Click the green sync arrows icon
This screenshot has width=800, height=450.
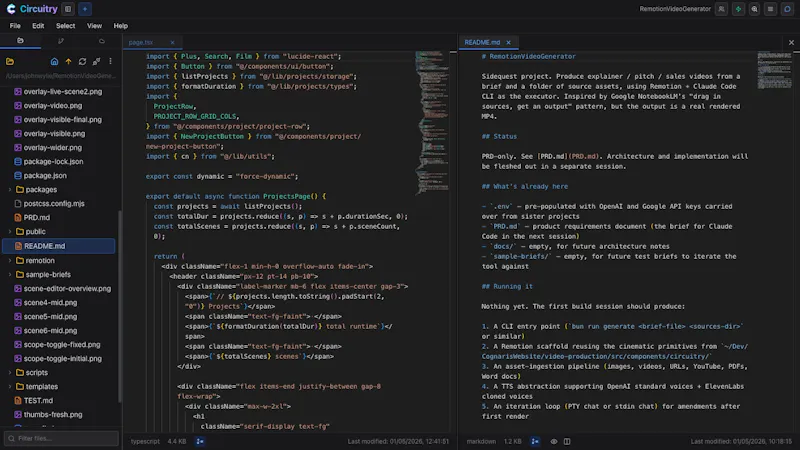pos(738,9)
